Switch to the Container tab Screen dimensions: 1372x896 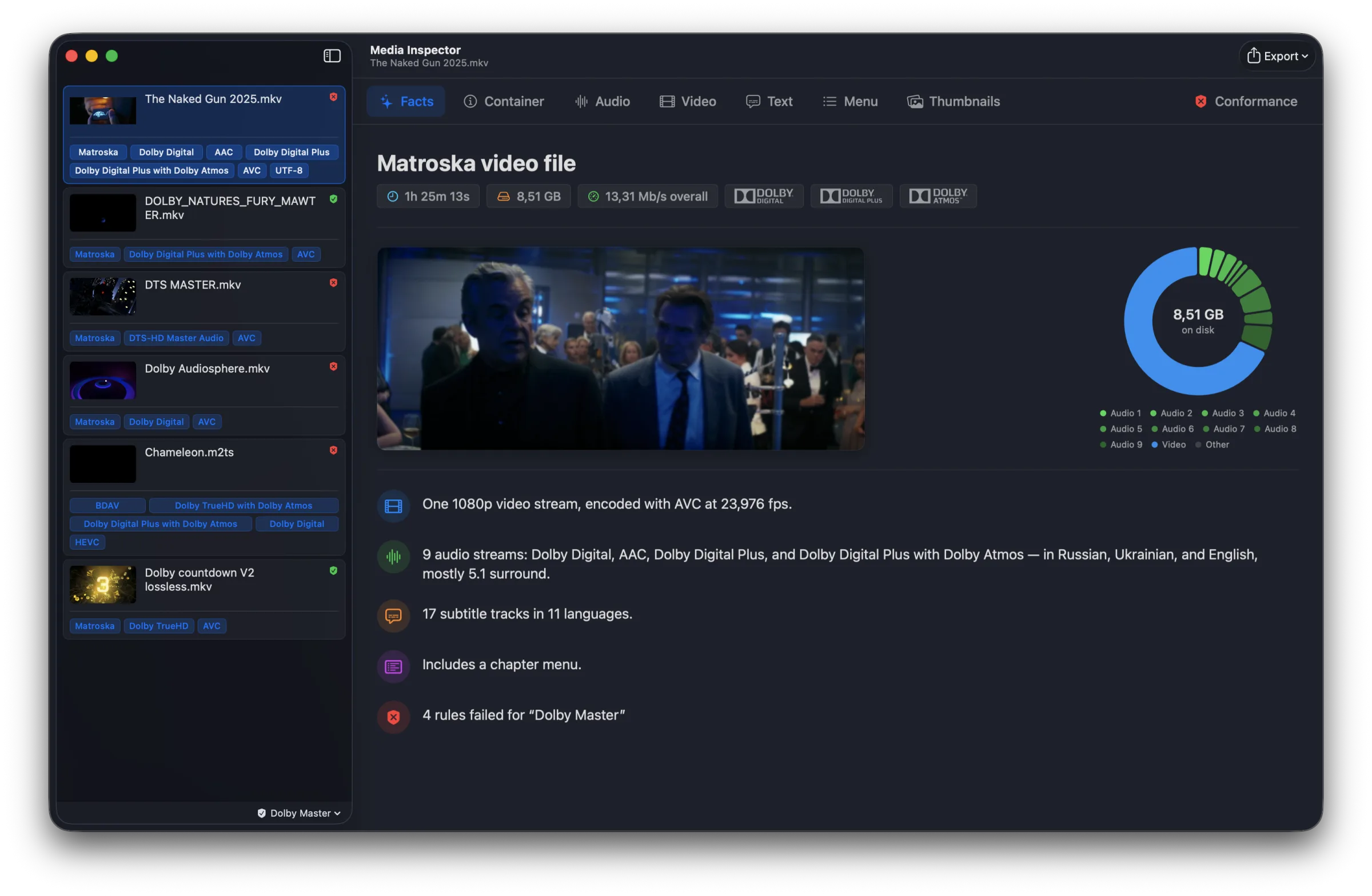click(503, 101)
